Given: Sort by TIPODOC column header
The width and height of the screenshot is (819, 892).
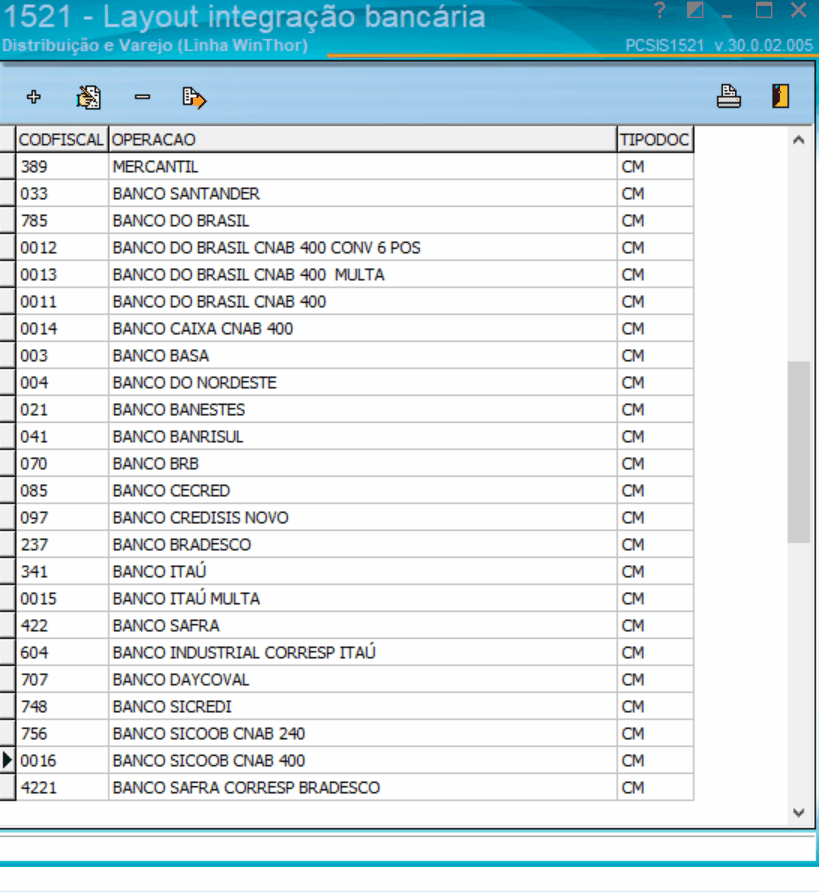Looking at the screenshot, I should point(655,139).
